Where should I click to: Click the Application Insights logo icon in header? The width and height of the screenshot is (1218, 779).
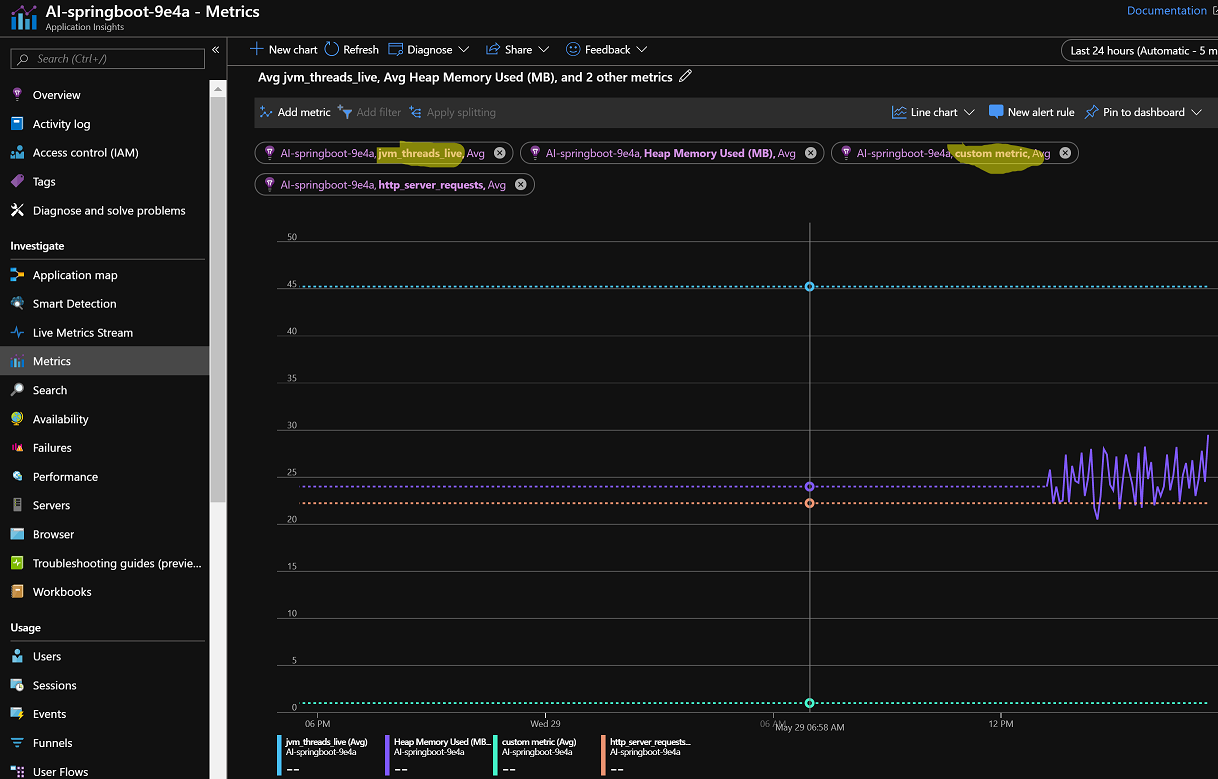pos(23,17)
